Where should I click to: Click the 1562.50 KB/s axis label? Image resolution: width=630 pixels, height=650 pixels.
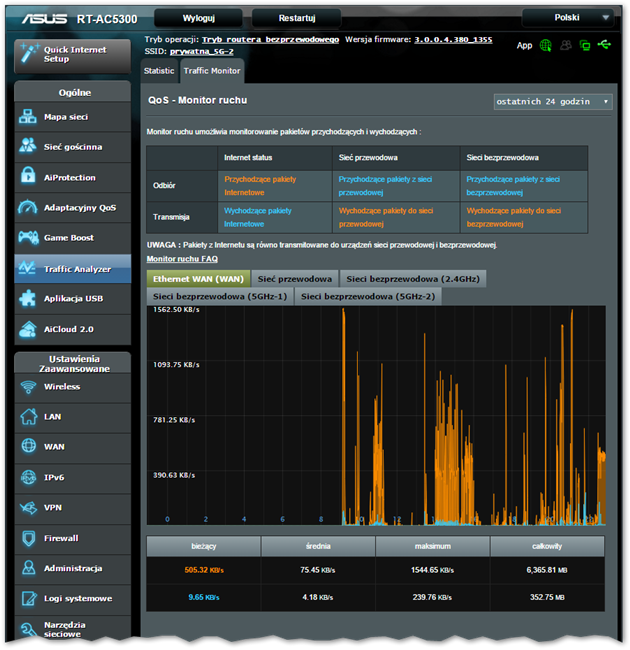coord(176,310)
